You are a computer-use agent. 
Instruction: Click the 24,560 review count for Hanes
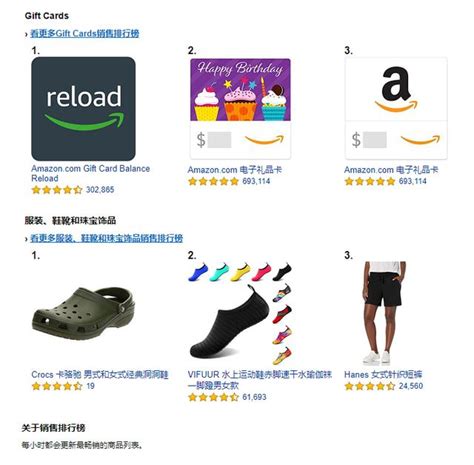click(411, 386)
